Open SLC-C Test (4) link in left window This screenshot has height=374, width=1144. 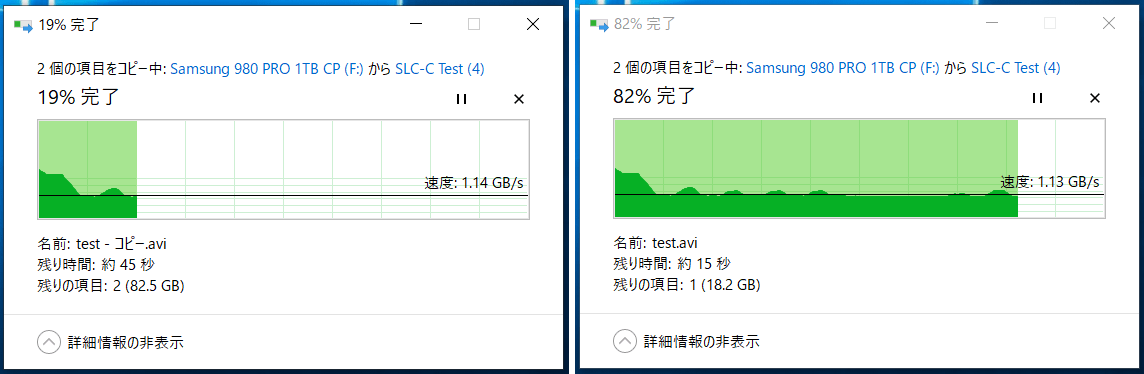point(440,69)
